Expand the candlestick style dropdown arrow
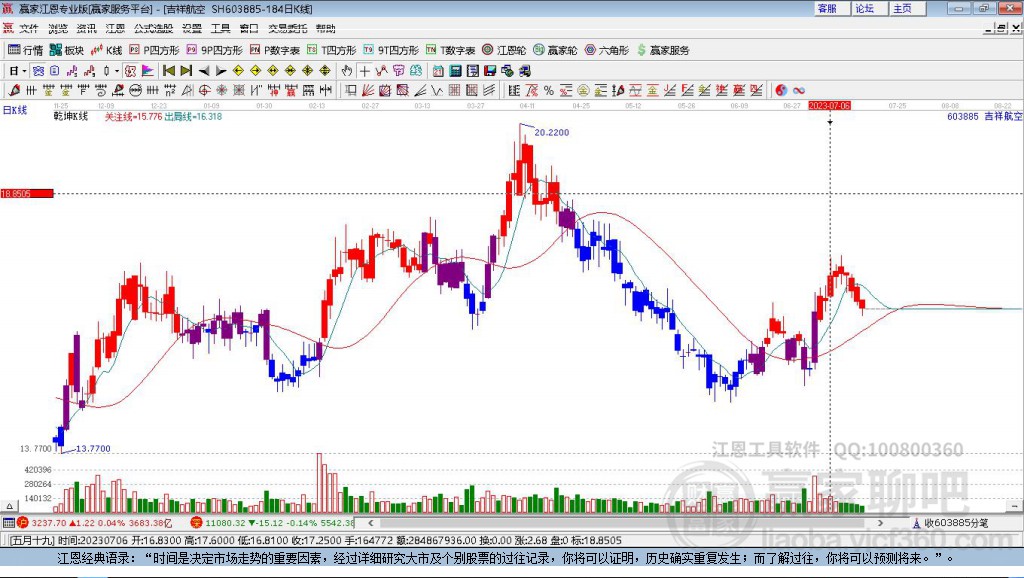 point(116,71)
